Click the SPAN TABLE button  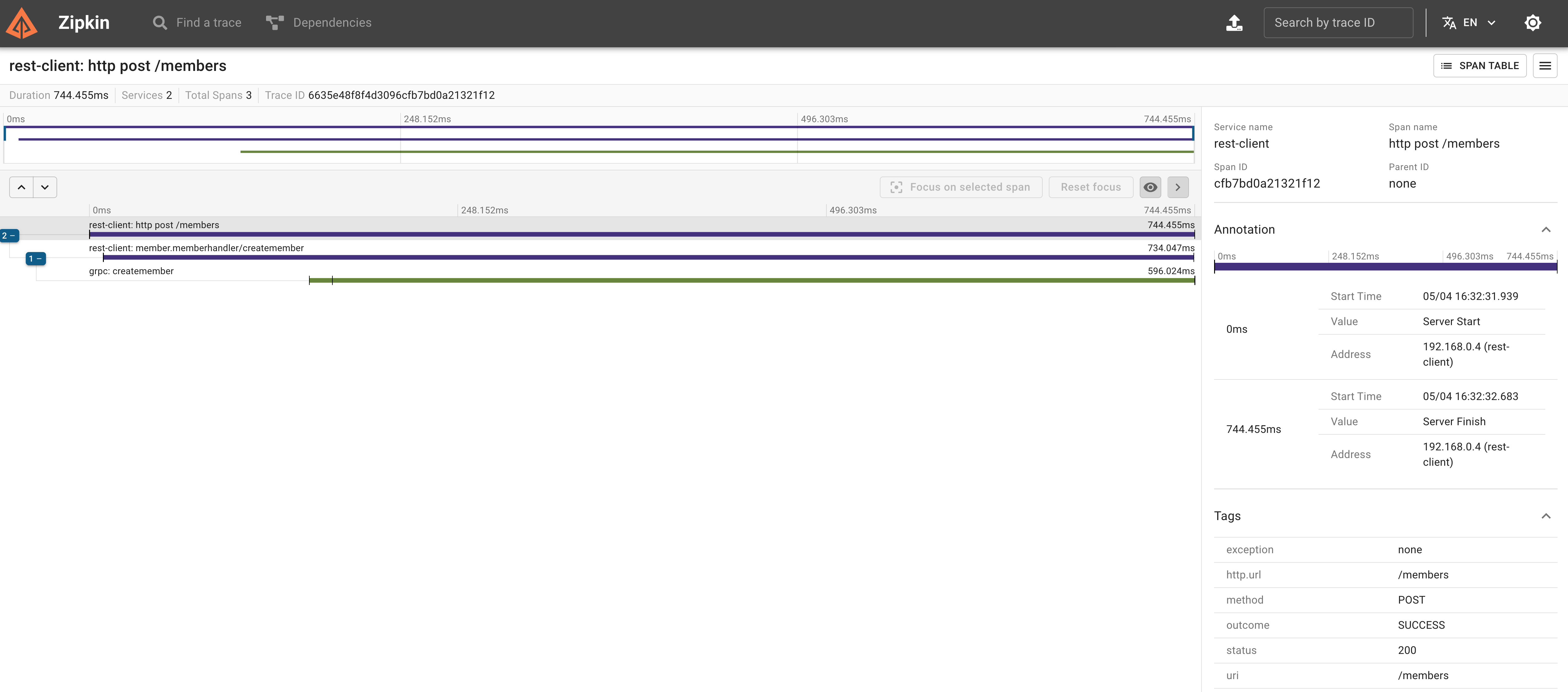1479,66
